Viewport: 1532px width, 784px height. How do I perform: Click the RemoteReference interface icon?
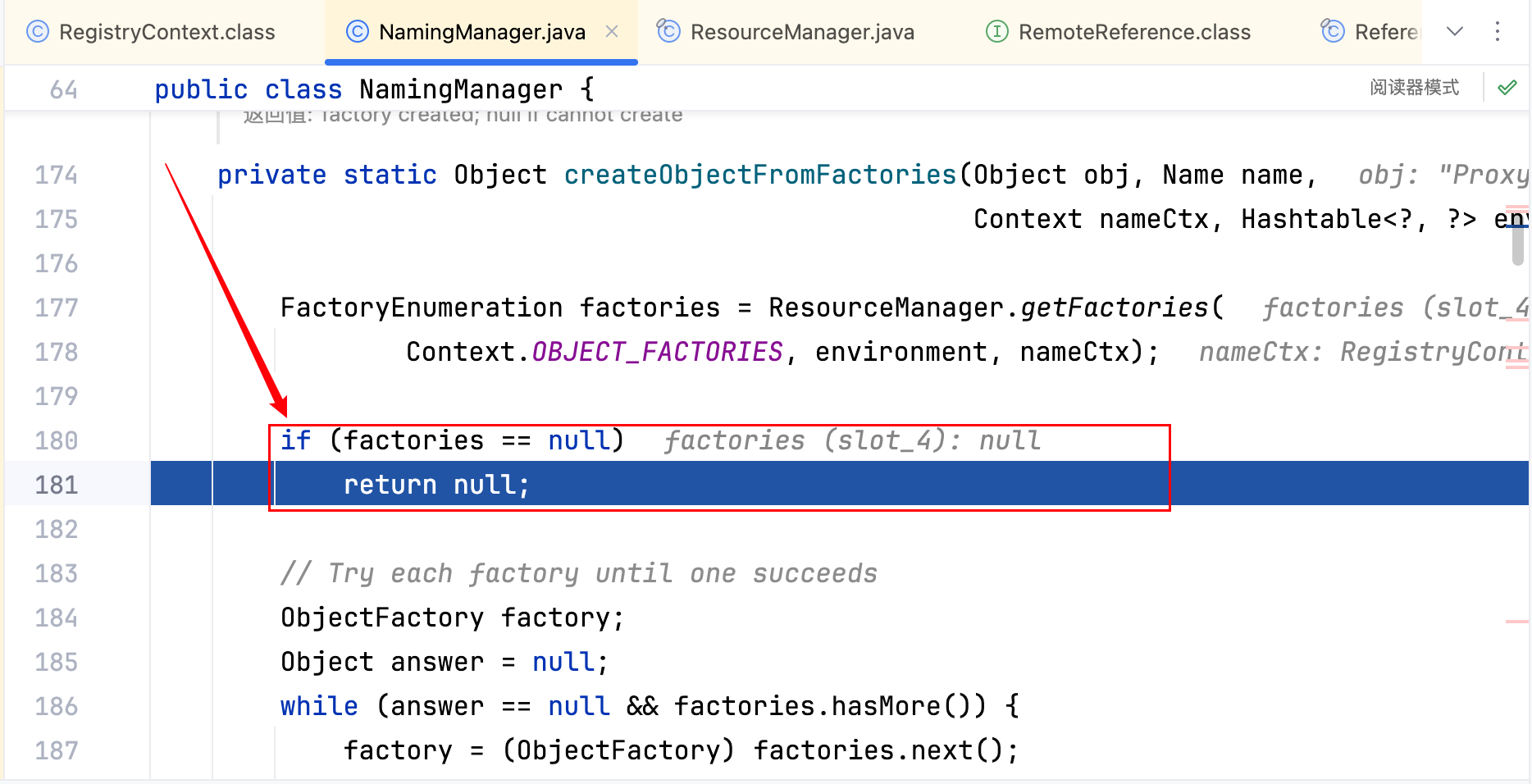pos(997,32)
